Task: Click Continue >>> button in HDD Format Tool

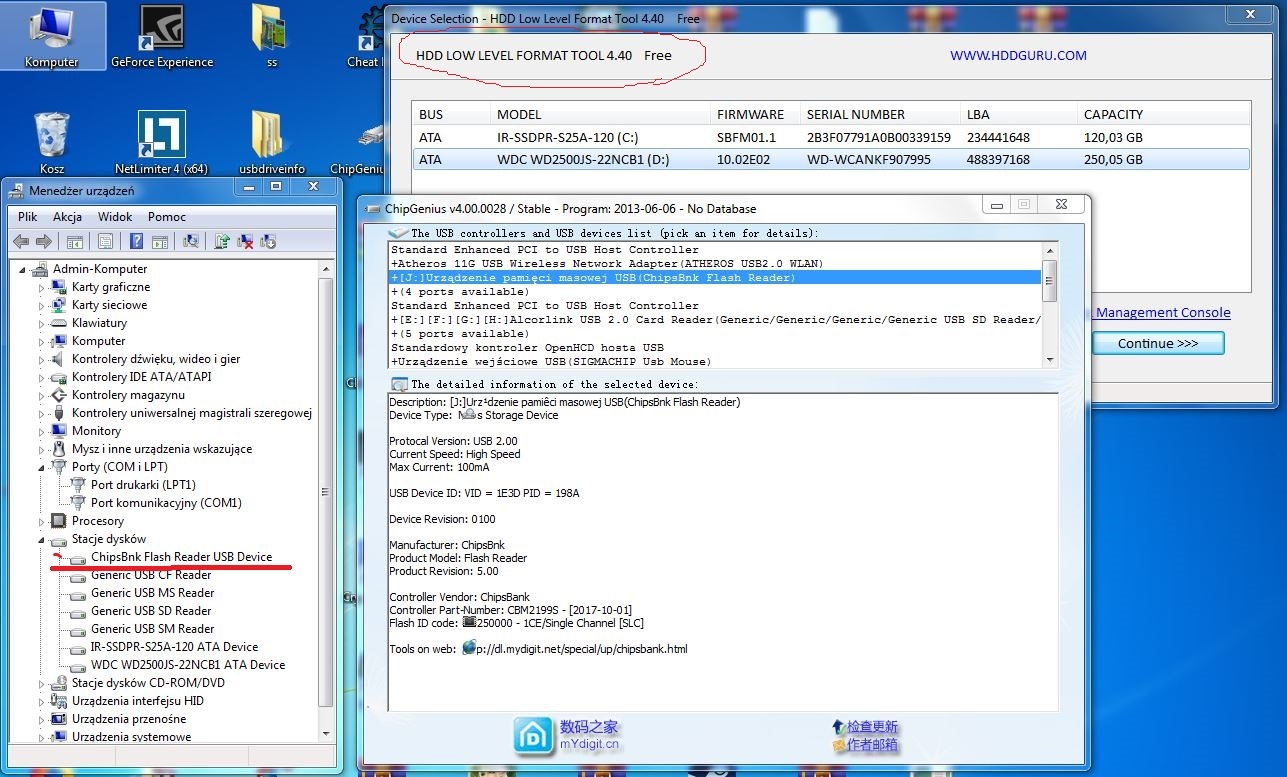Action: pyautogui.click(x=1158, y=343)
